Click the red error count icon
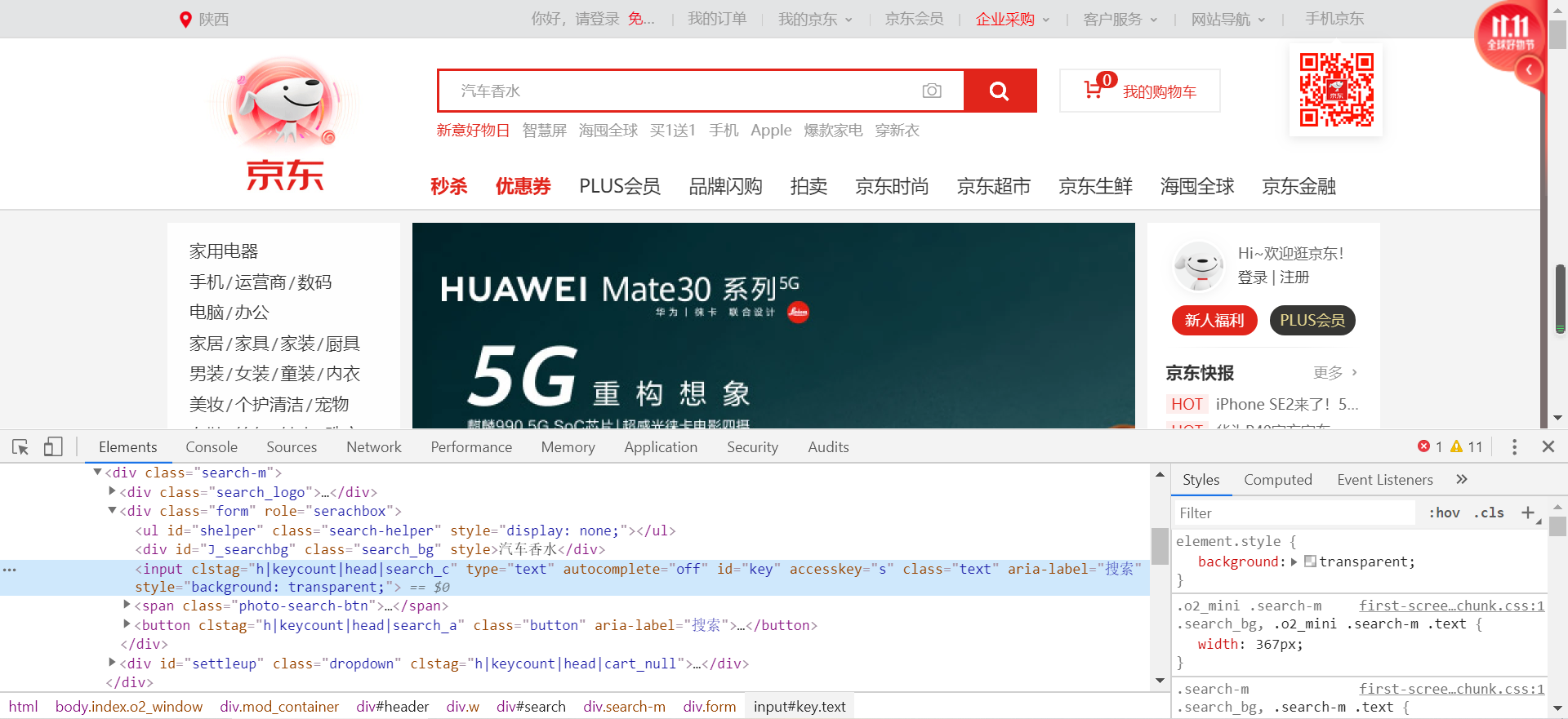This screenshot has height=719, width=1568. [1423, 446]
